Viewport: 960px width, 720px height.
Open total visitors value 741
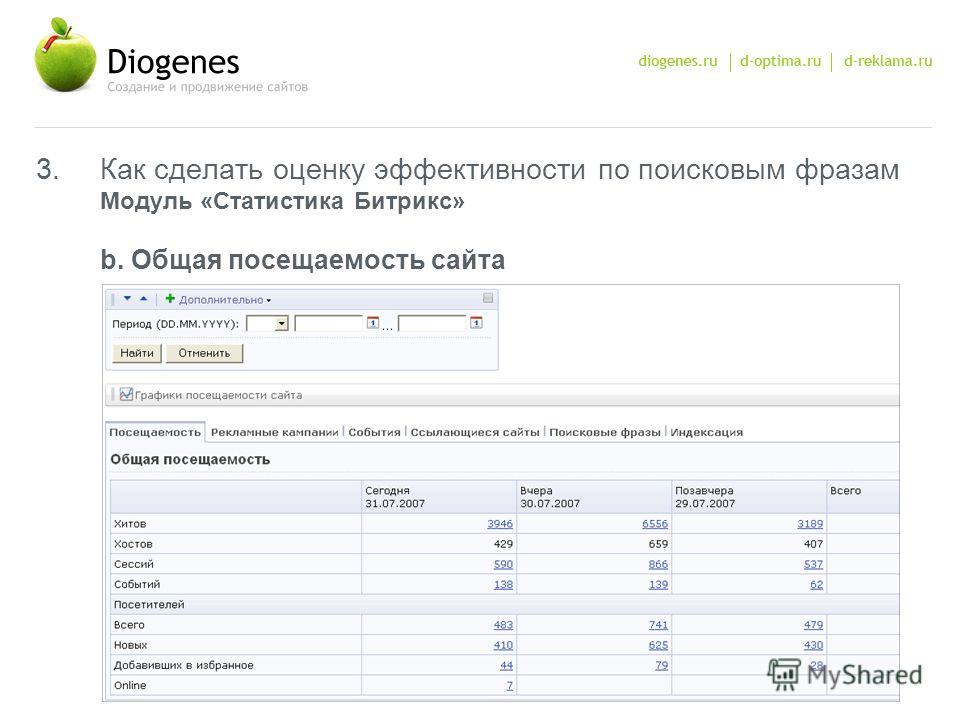tap(658, 624)
